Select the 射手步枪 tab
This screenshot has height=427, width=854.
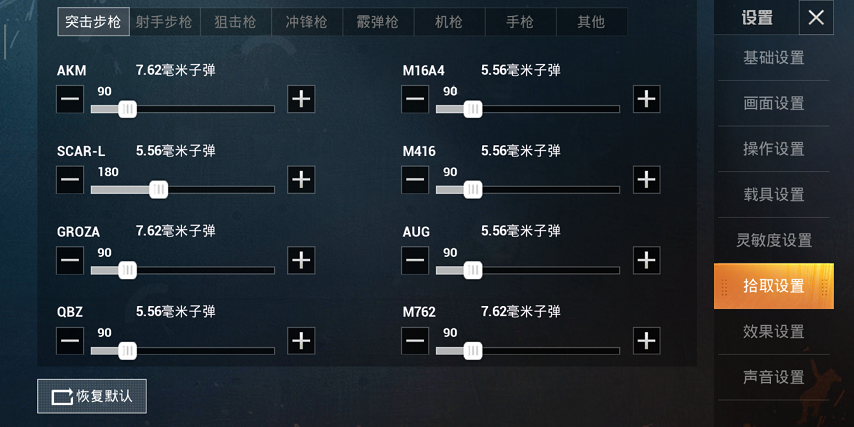click(164, 22)
